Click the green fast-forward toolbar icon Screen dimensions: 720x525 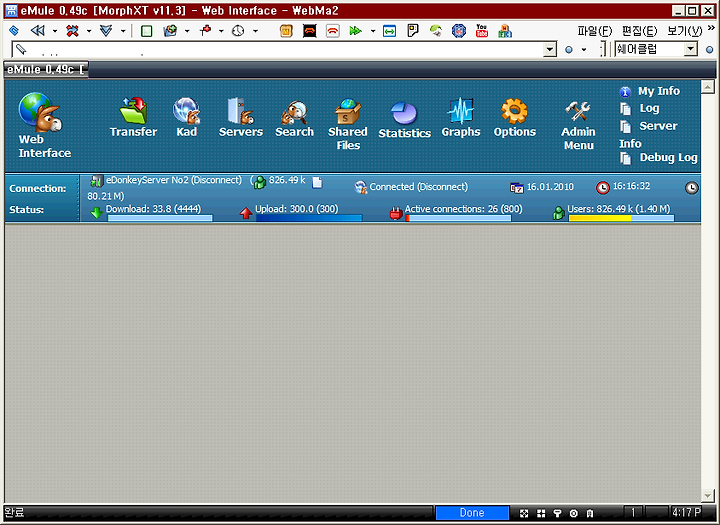coord(355,31)
